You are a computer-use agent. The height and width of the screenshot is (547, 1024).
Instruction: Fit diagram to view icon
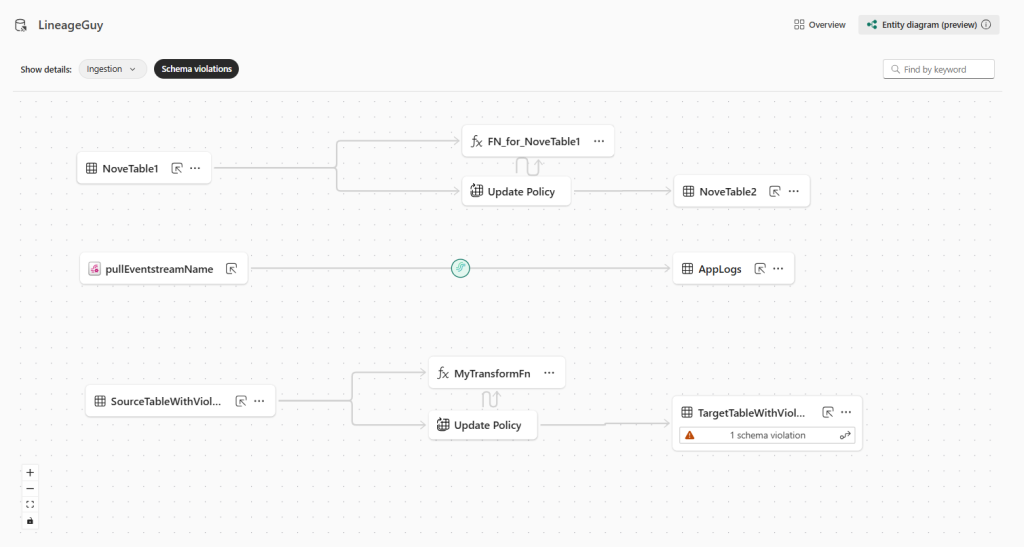(30, 504)
